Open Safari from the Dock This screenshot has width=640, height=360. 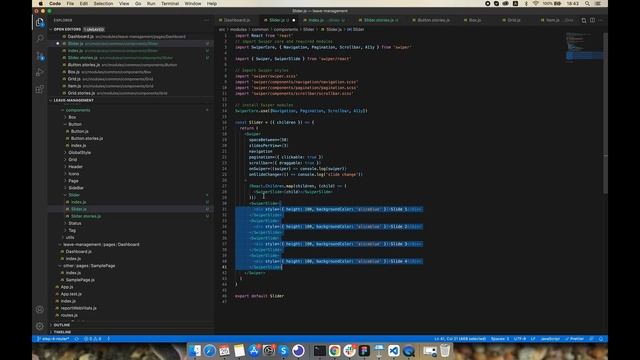tap(210, 351)
